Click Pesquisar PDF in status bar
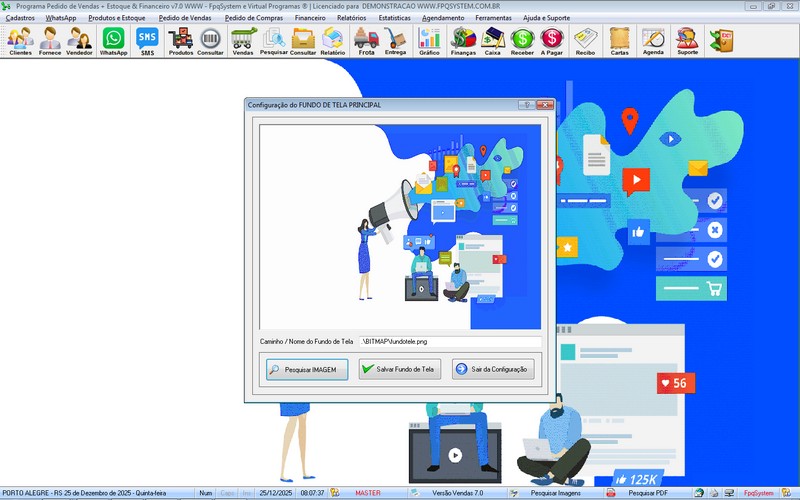The width and height of the screenshot is (800, 500). coord(648,493)
